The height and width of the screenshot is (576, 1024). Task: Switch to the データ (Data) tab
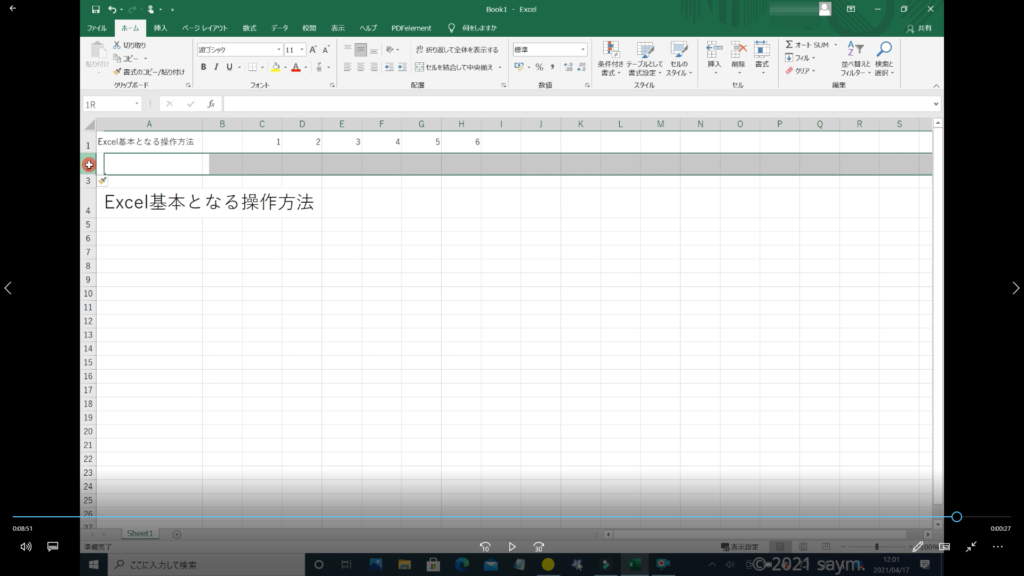(279, 28)
